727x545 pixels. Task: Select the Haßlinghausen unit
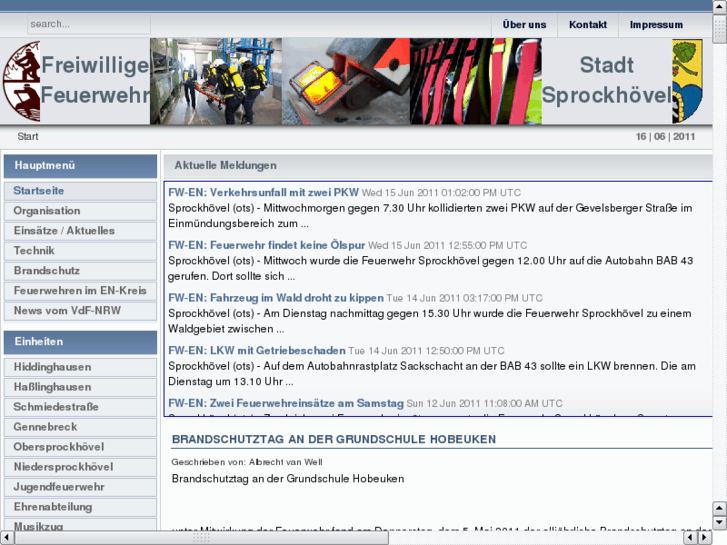coord(80,387)
